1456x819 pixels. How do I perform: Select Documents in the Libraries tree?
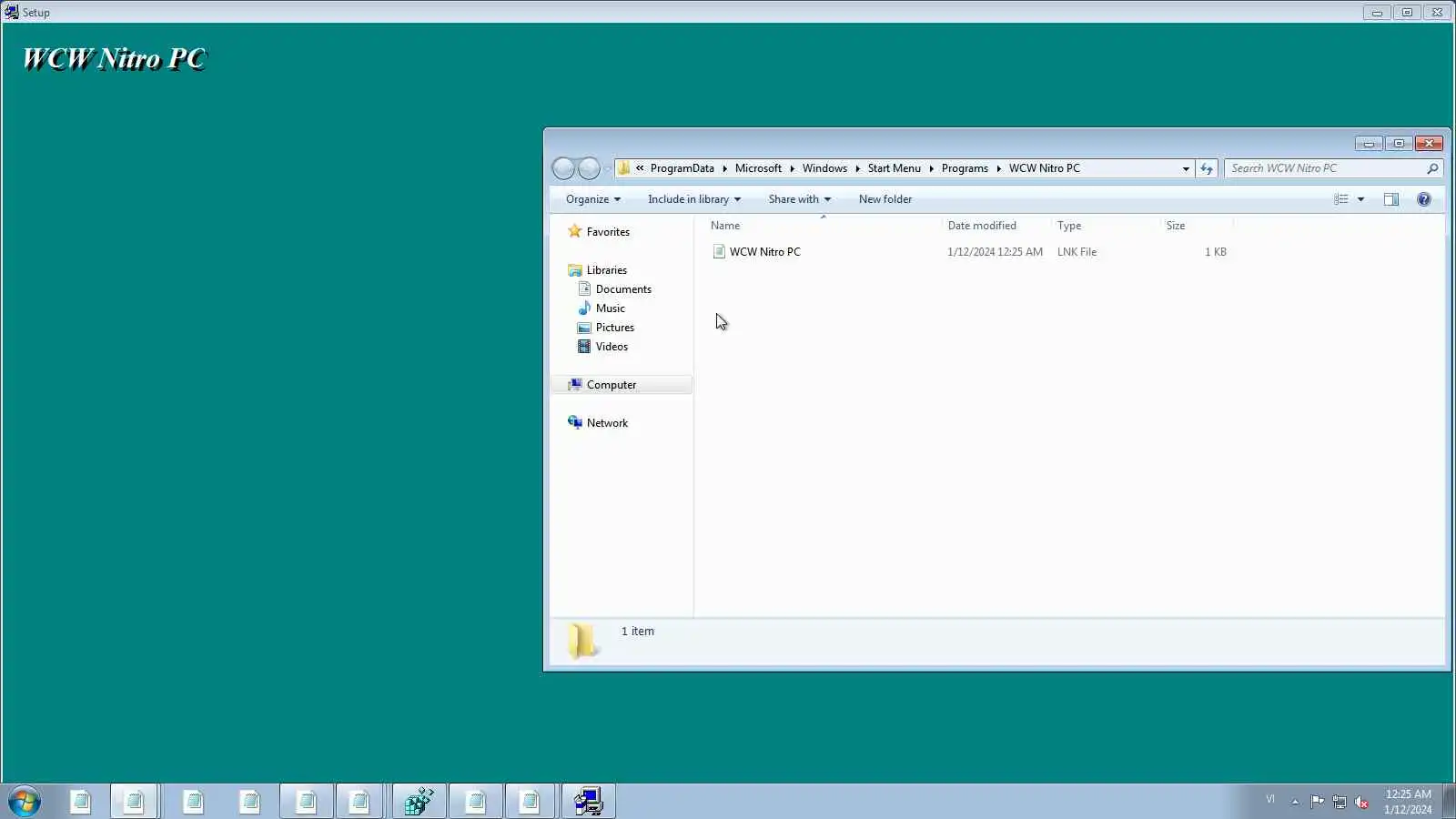pos(623,289)
